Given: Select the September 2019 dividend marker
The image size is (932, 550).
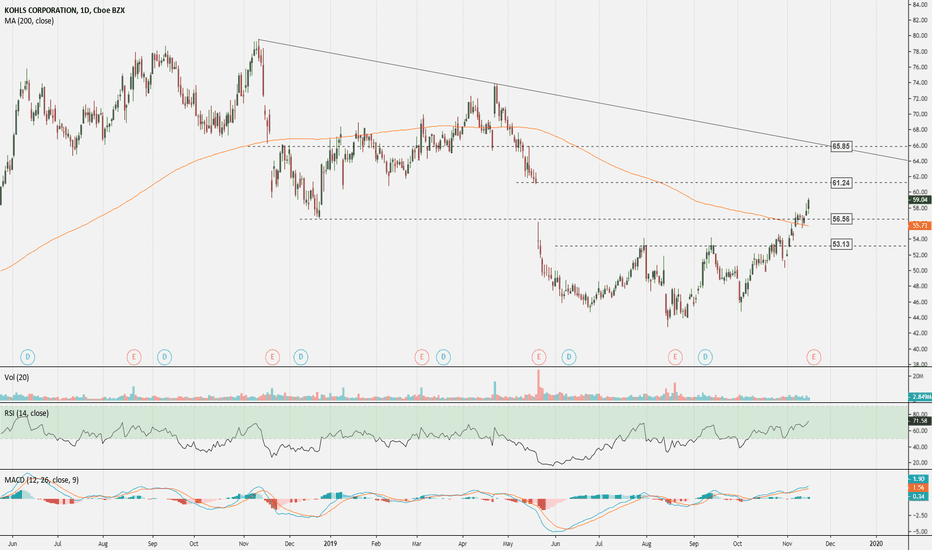Looking at the screenshot, I should pyautogui.click(x=705, y=357).
